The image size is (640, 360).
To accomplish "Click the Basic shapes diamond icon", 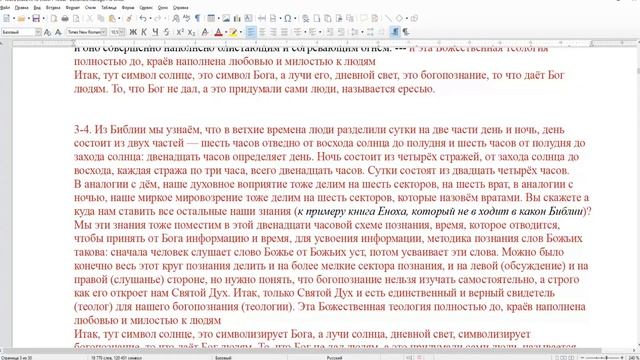I will coord(399,18).
